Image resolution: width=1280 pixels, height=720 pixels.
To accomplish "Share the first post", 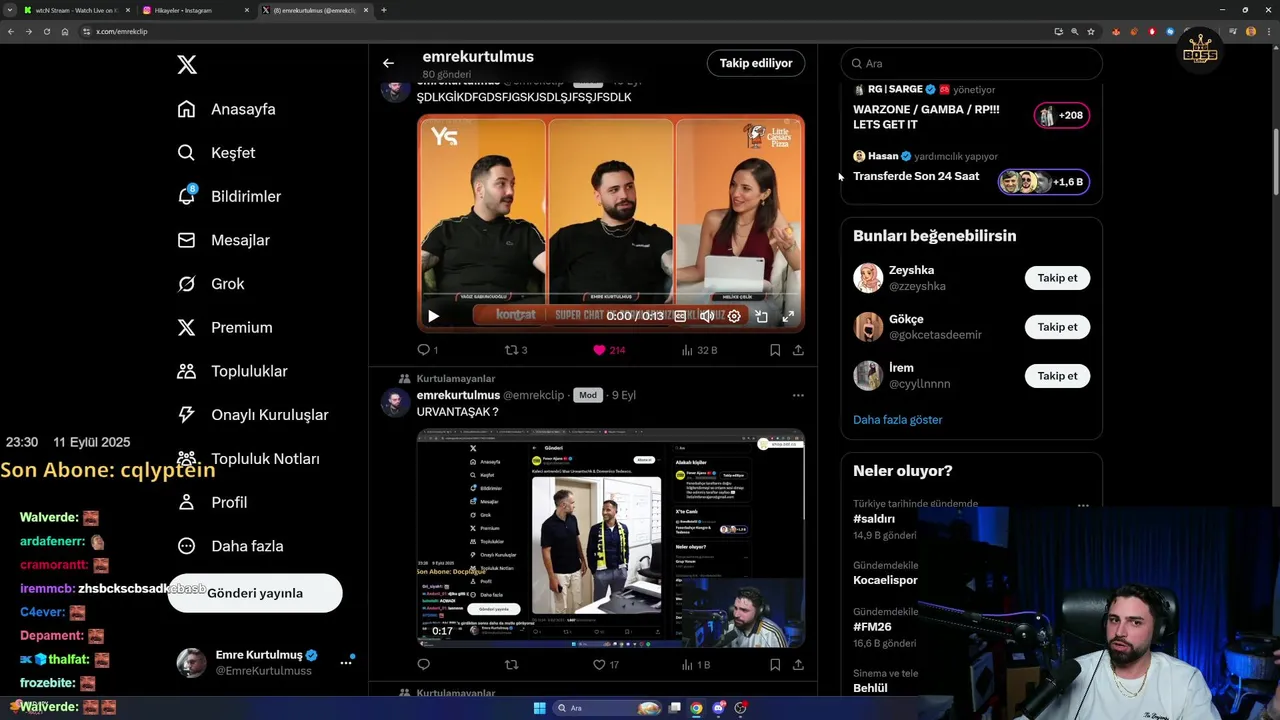I will (798, 350).
